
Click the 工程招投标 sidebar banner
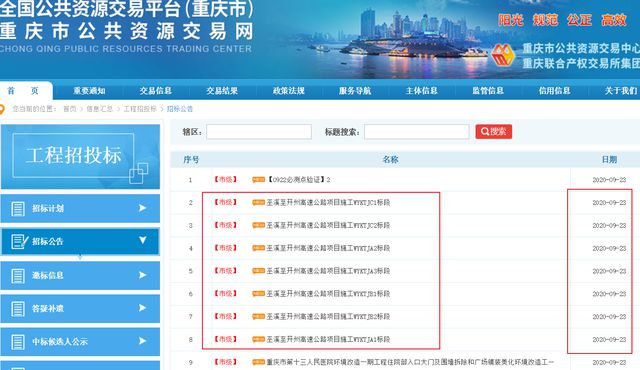[80, 157]
